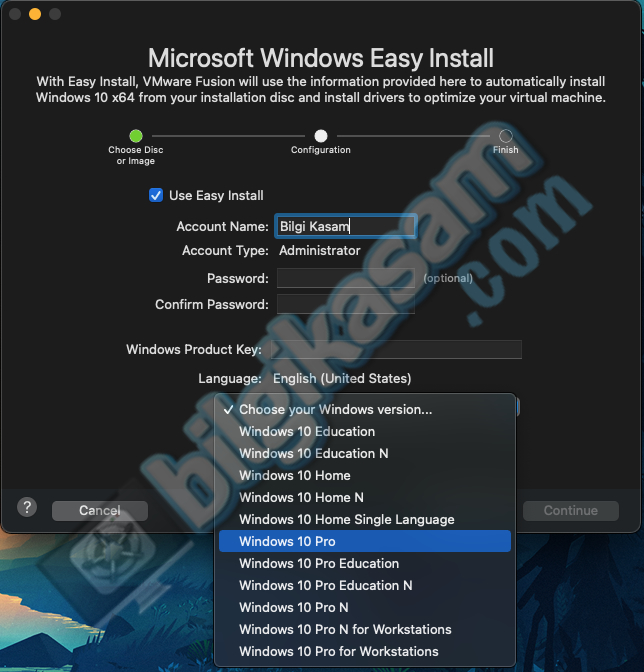The width and height of the screenshot is (644, 672).
Task: Click the Windows Product Key field
Action: click(396, 349)
